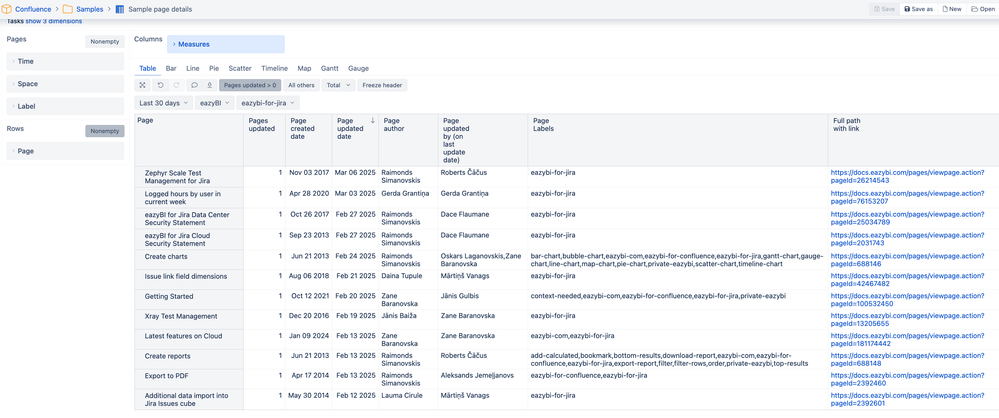Open link with pageId=688146
Image resolution: width=999 pixels, height=418 pixels.
tap(907, 259)
